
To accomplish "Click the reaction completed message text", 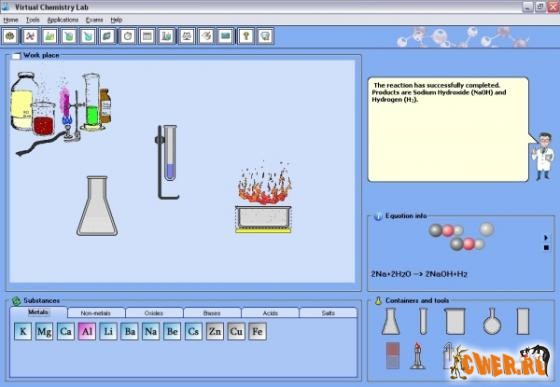I will coord(439,92).
